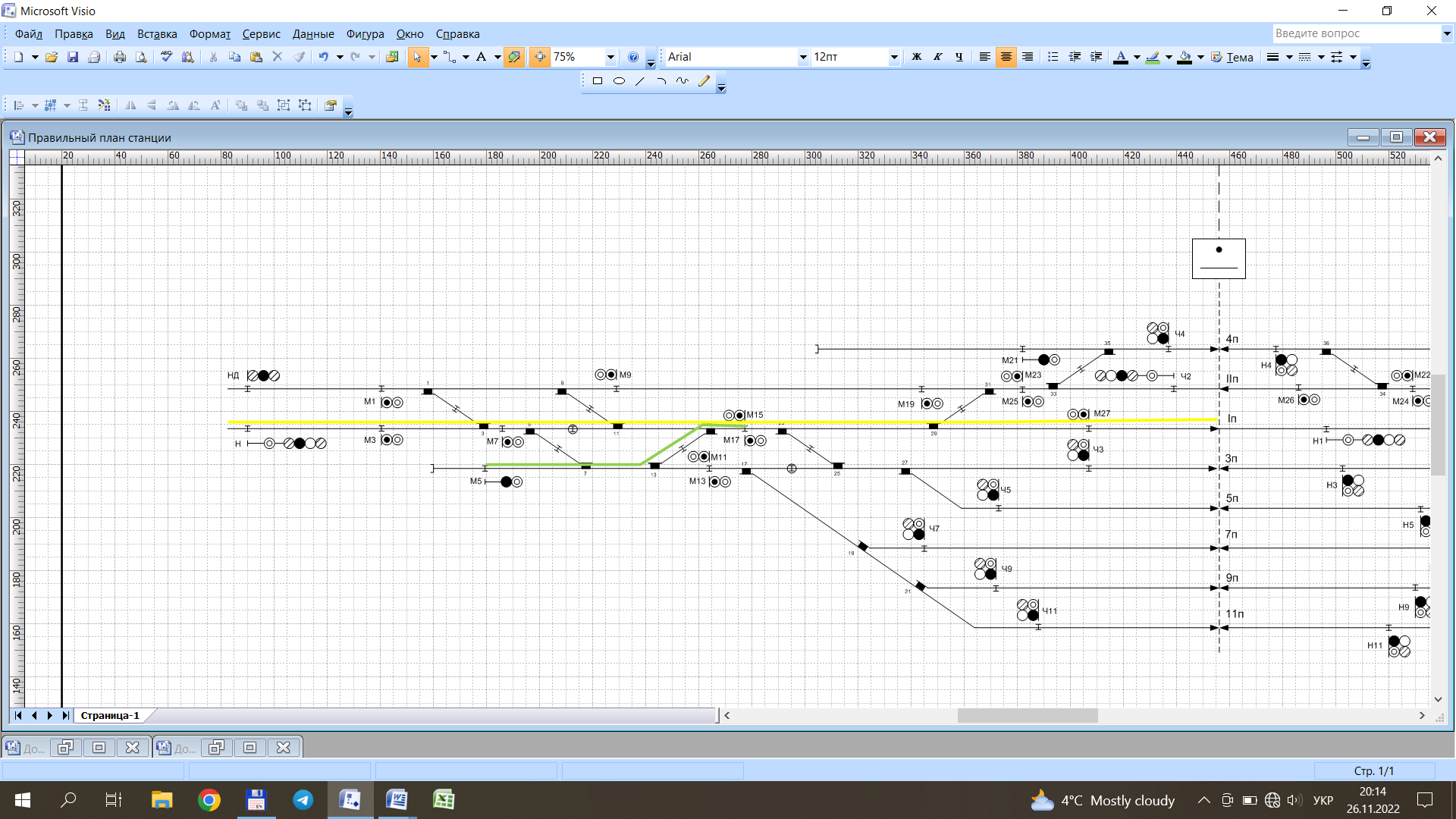Cut selection with the scissors icon
The height and width of the screenshot is (819, 1456).
tap(214, 57)
